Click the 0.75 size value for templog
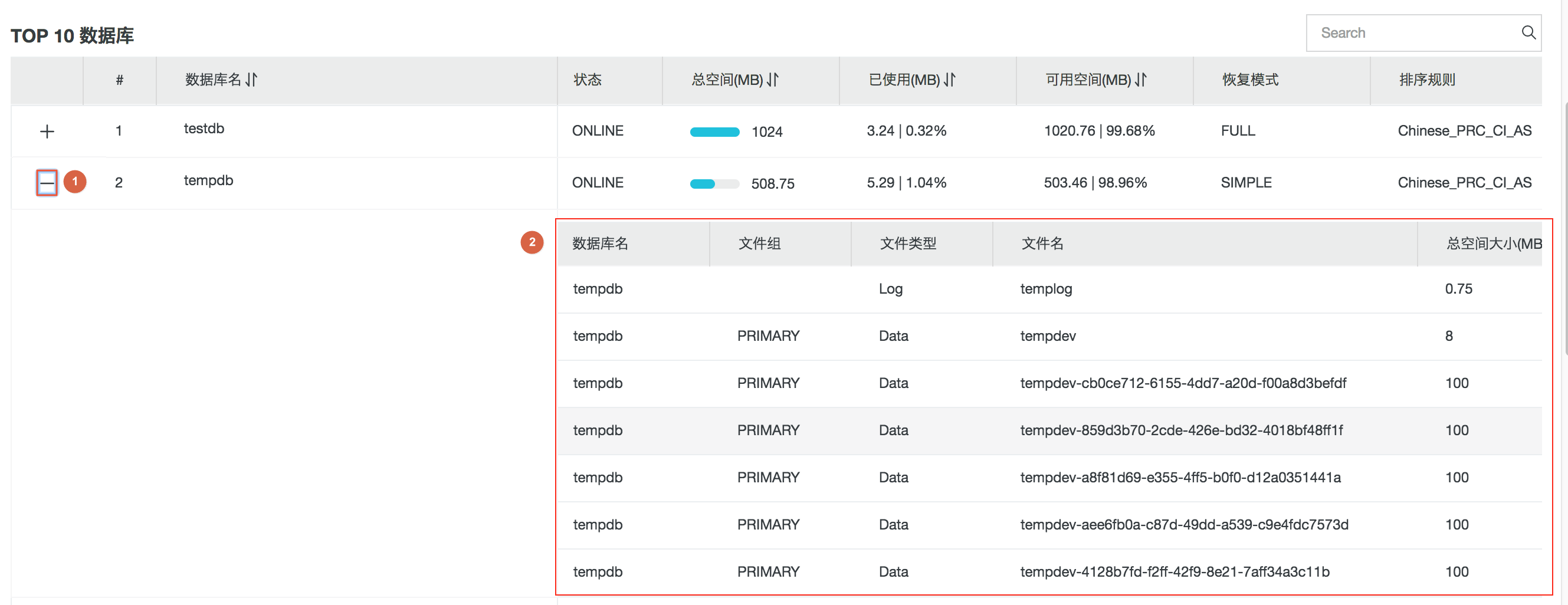 [x=1458, y=289]
